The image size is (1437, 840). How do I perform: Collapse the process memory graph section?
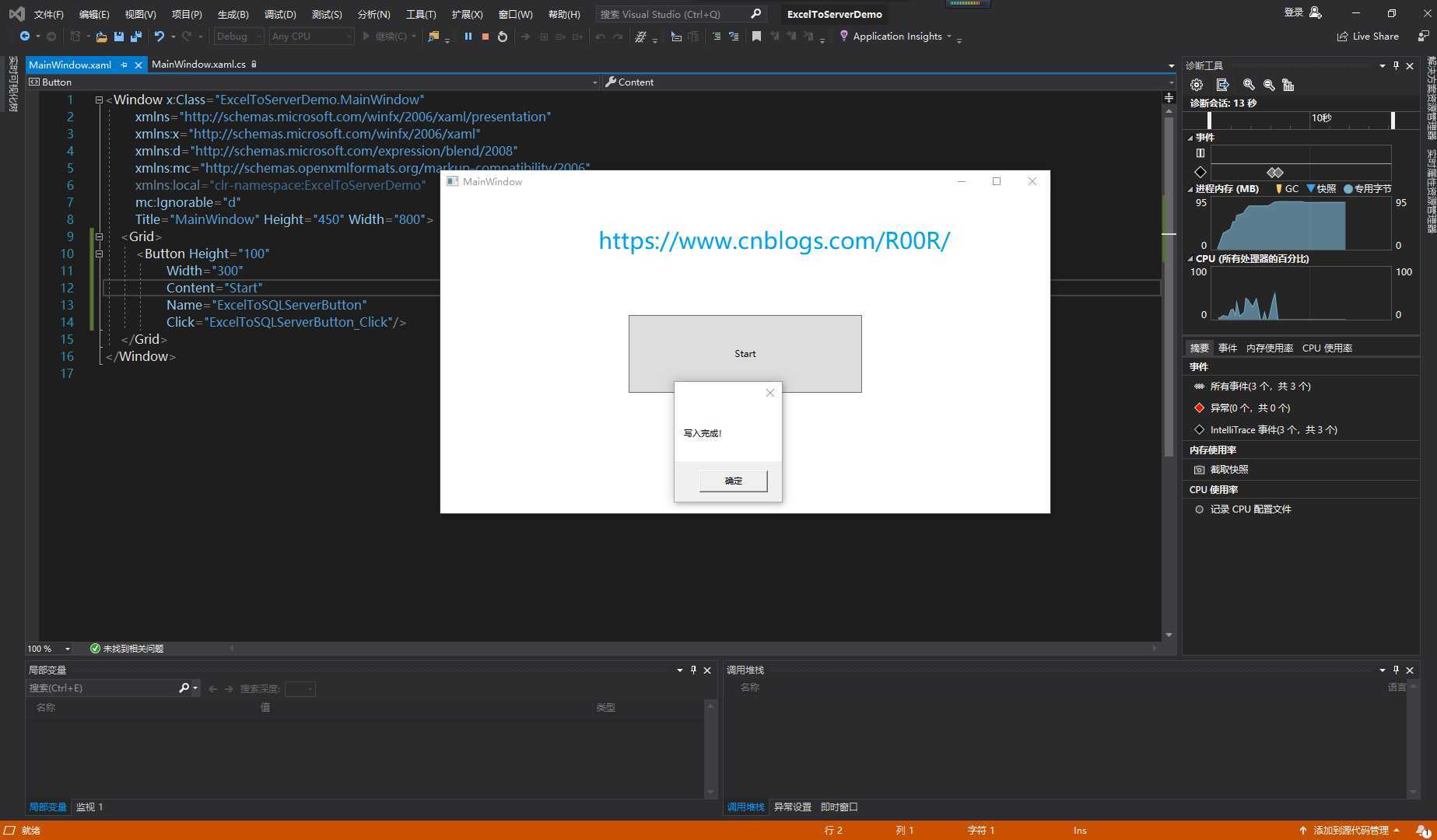1190,189
